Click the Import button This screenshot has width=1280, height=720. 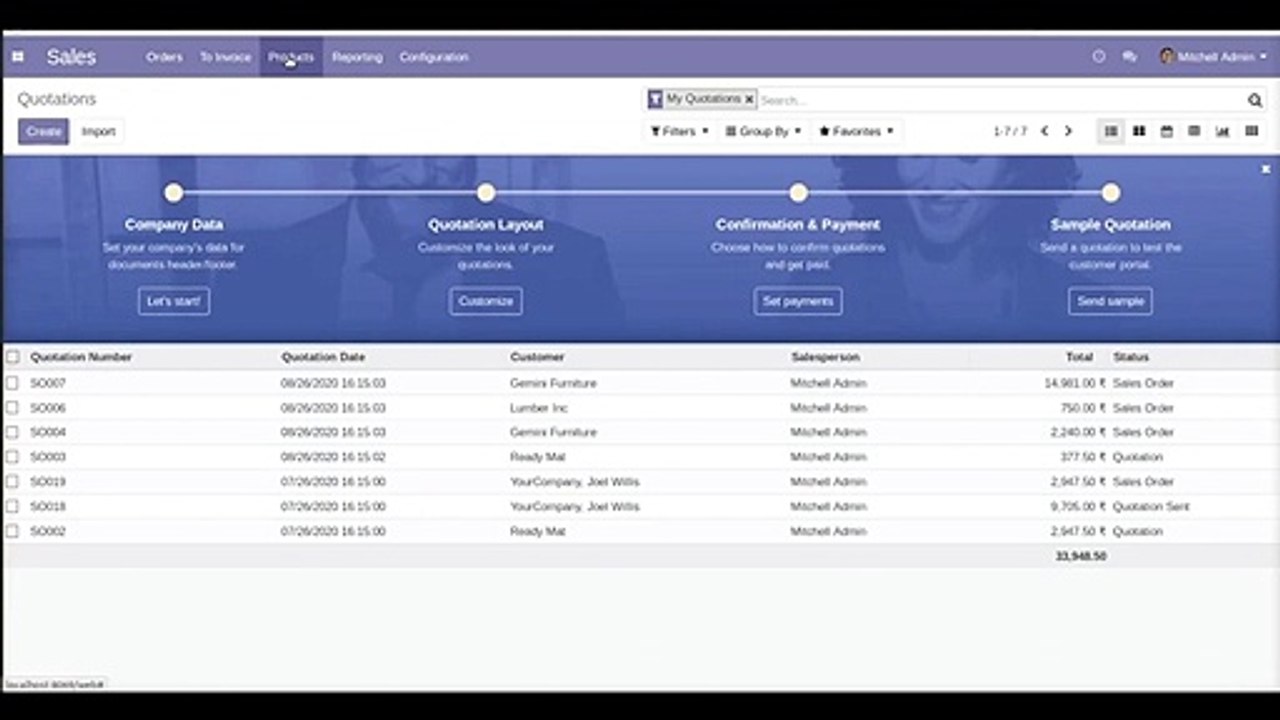98,131
